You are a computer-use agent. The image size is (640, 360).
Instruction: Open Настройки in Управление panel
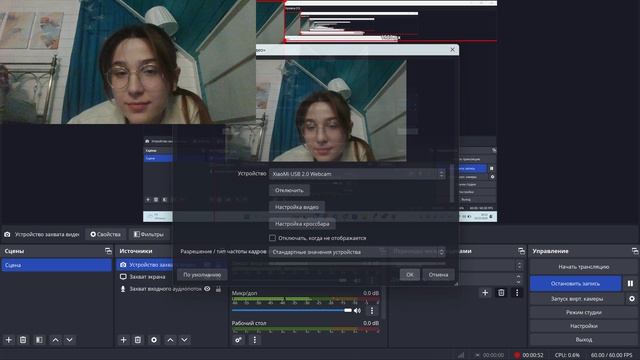coord(584,326)
